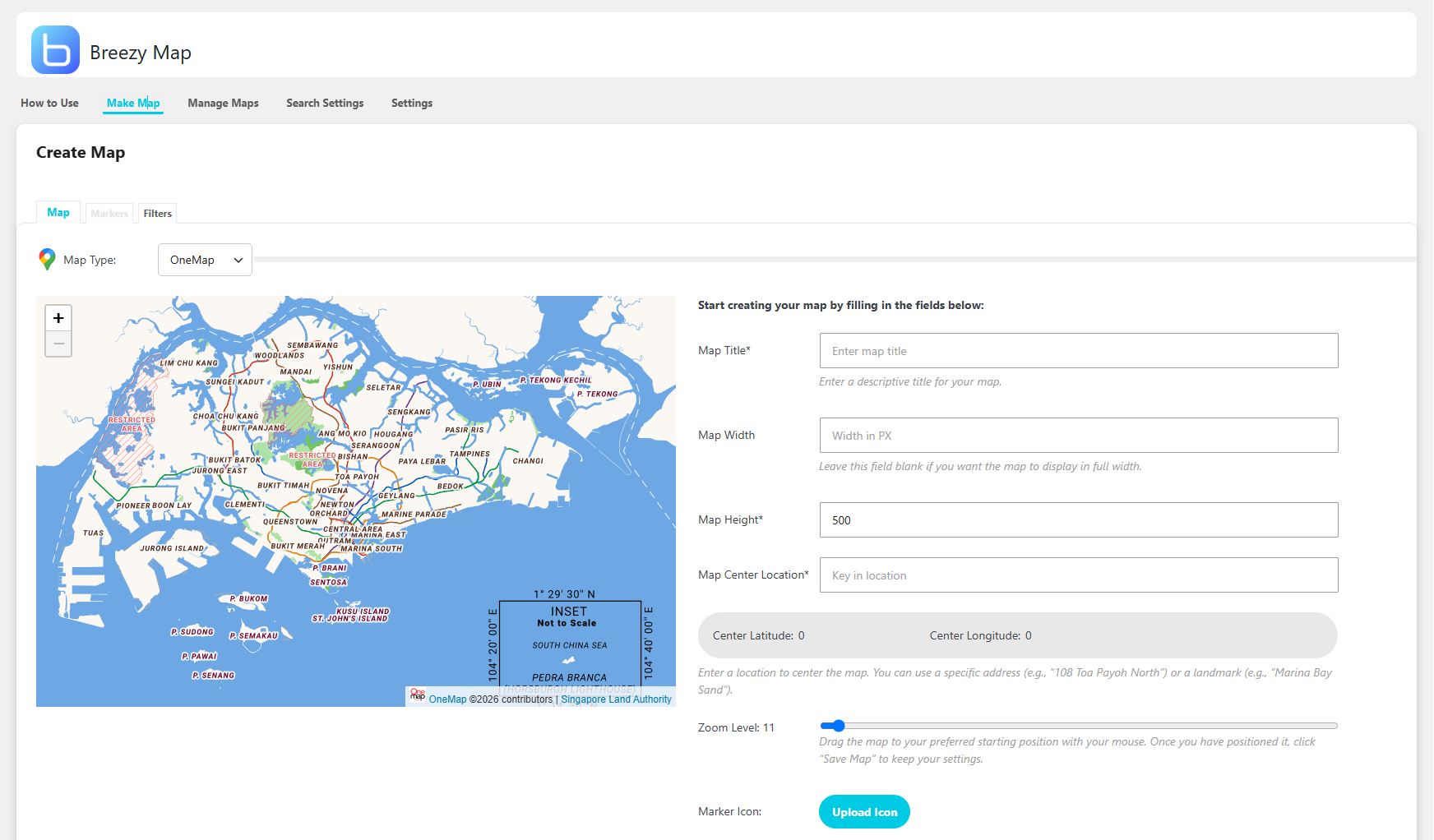The height and width of the screenshot is (840, 1434).
Task: Open the OneMap attribution link
Action: coord(447,699)
